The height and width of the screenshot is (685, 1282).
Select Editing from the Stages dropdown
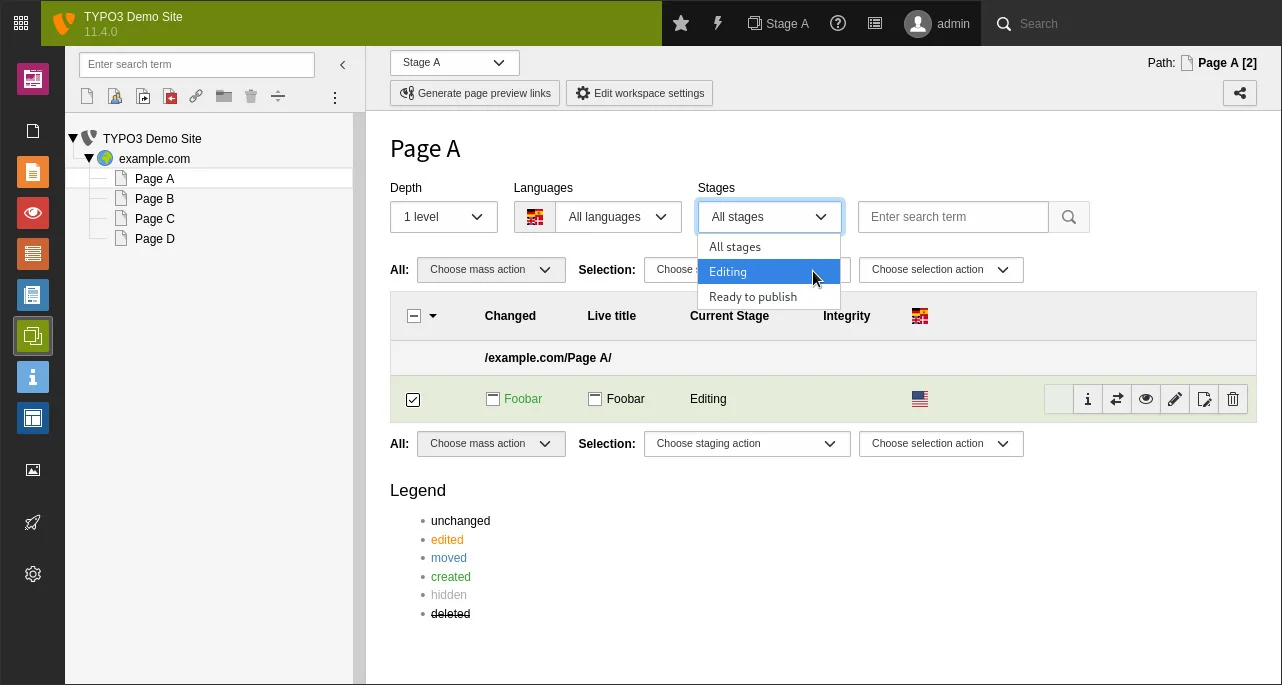728,271
